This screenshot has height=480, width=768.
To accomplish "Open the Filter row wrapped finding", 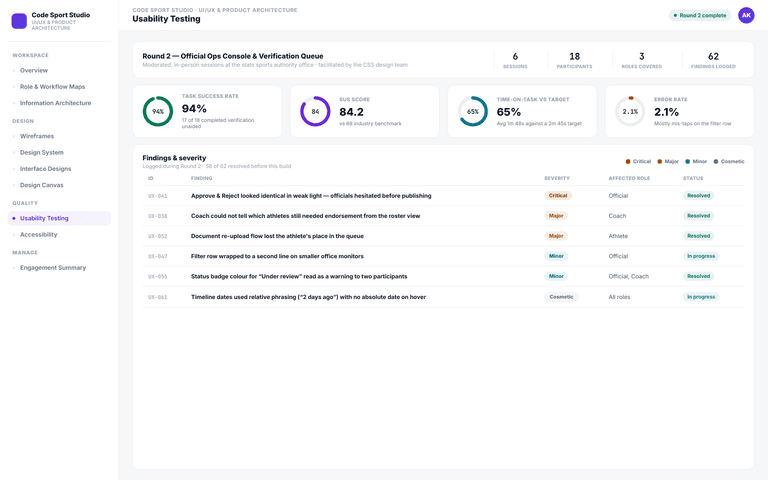I will pyautogui.click(x=277, y=256).
